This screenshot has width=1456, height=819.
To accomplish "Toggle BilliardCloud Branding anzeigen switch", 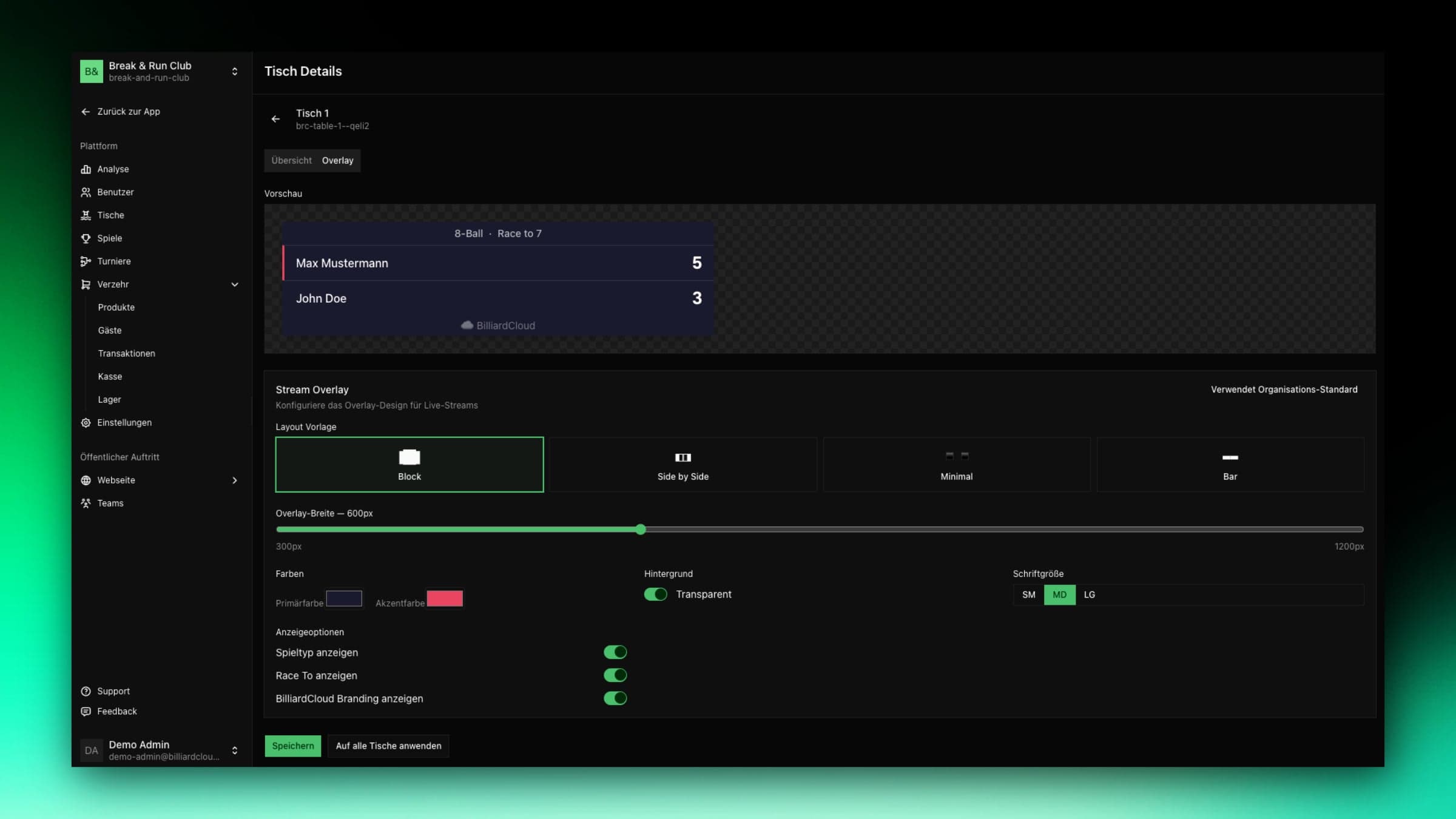I will (x=615, y=698).
